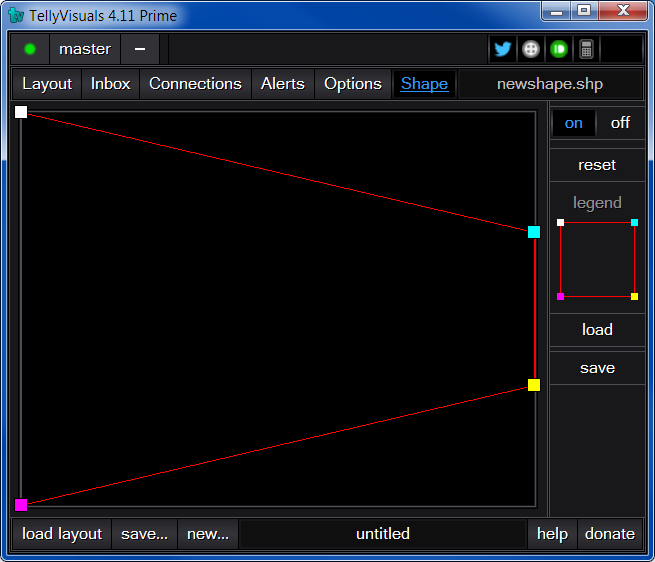
Task: Open the Connections tab
Action: 195,84
